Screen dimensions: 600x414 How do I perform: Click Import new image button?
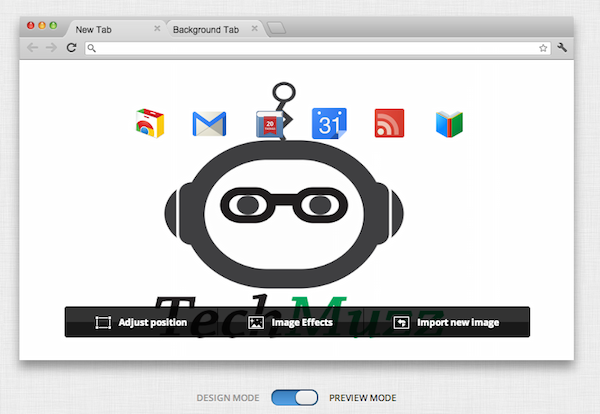pyautogui.click(x=446, y=322)
